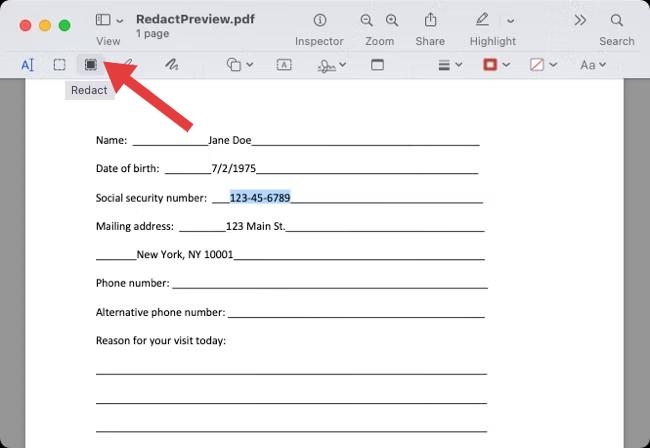Expand the Highlight color chevron

[x=511, y=21]
